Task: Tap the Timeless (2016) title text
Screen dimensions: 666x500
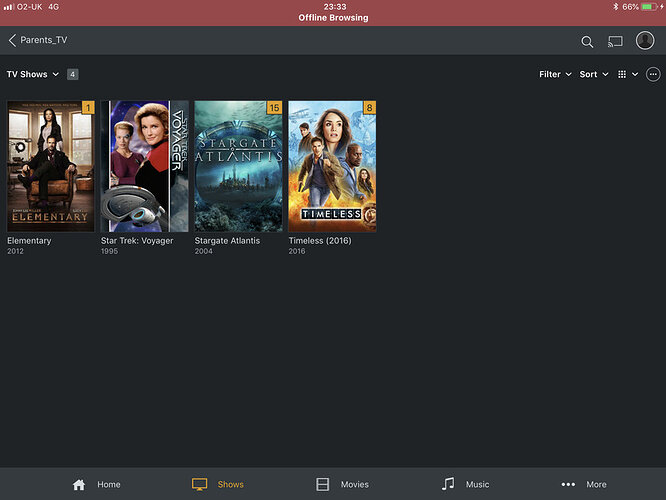Action: [320, 240]
